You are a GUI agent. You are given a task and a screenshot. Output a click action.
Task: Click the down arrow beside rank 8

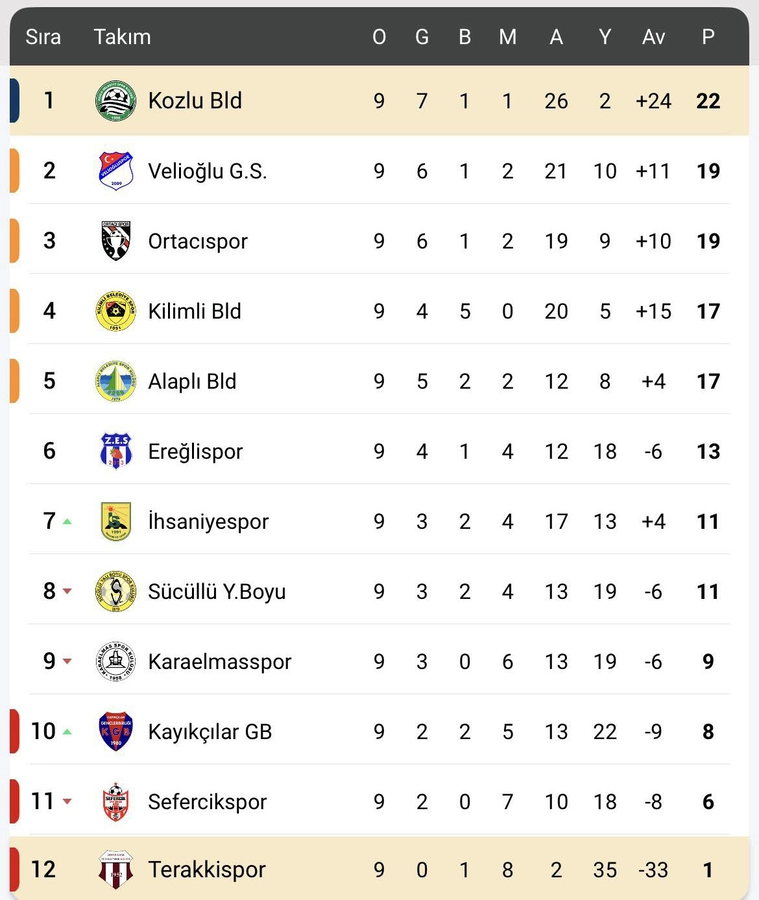[67, 591]
